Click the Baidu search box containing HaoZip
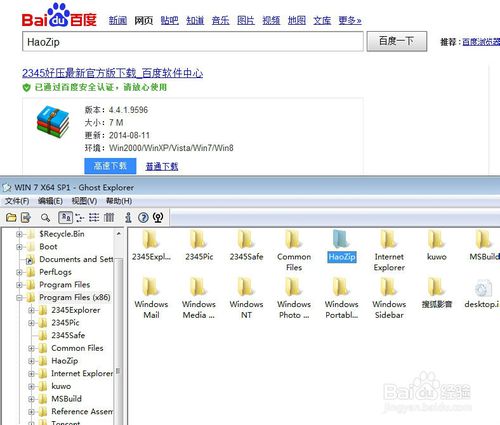 click(193, 42)
